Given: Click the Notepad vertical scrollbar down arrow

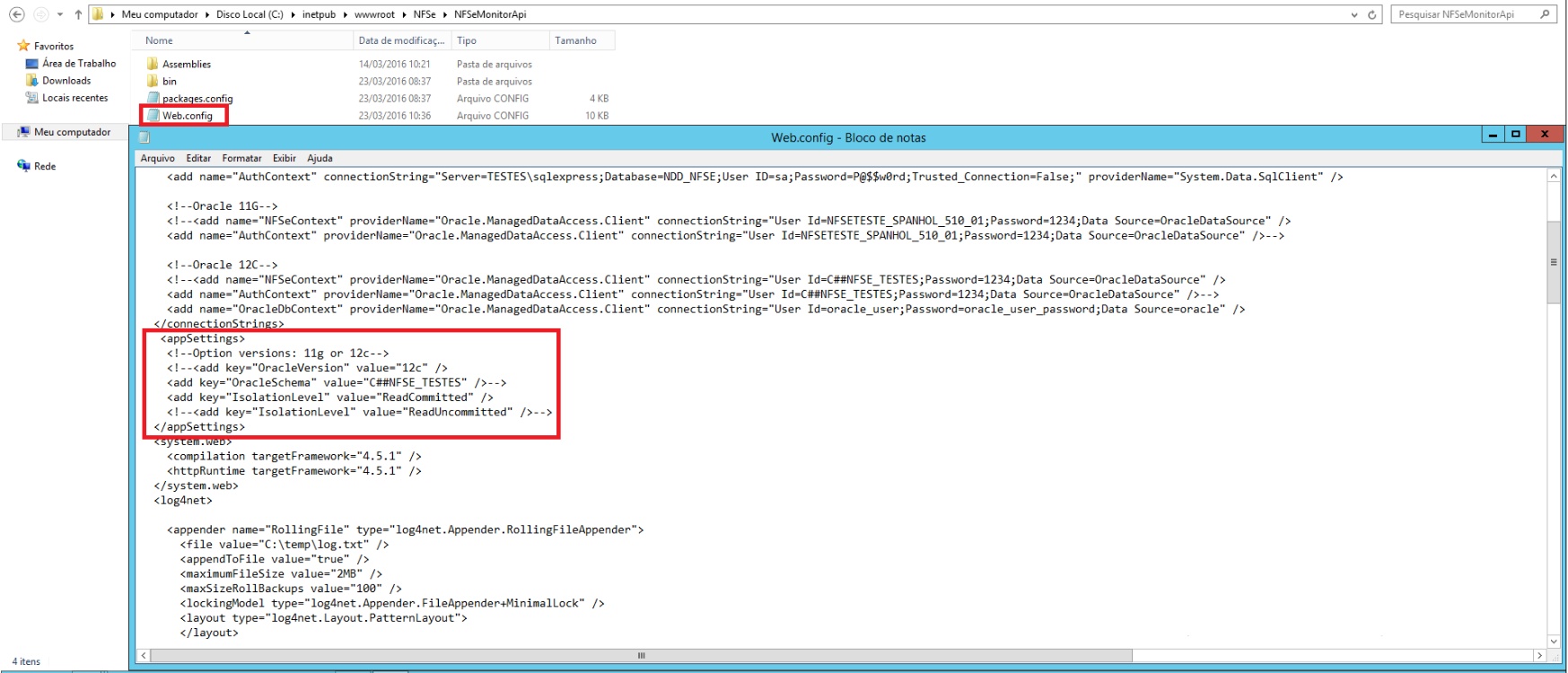Looking at the screenshot, I should coord(1554,642).
